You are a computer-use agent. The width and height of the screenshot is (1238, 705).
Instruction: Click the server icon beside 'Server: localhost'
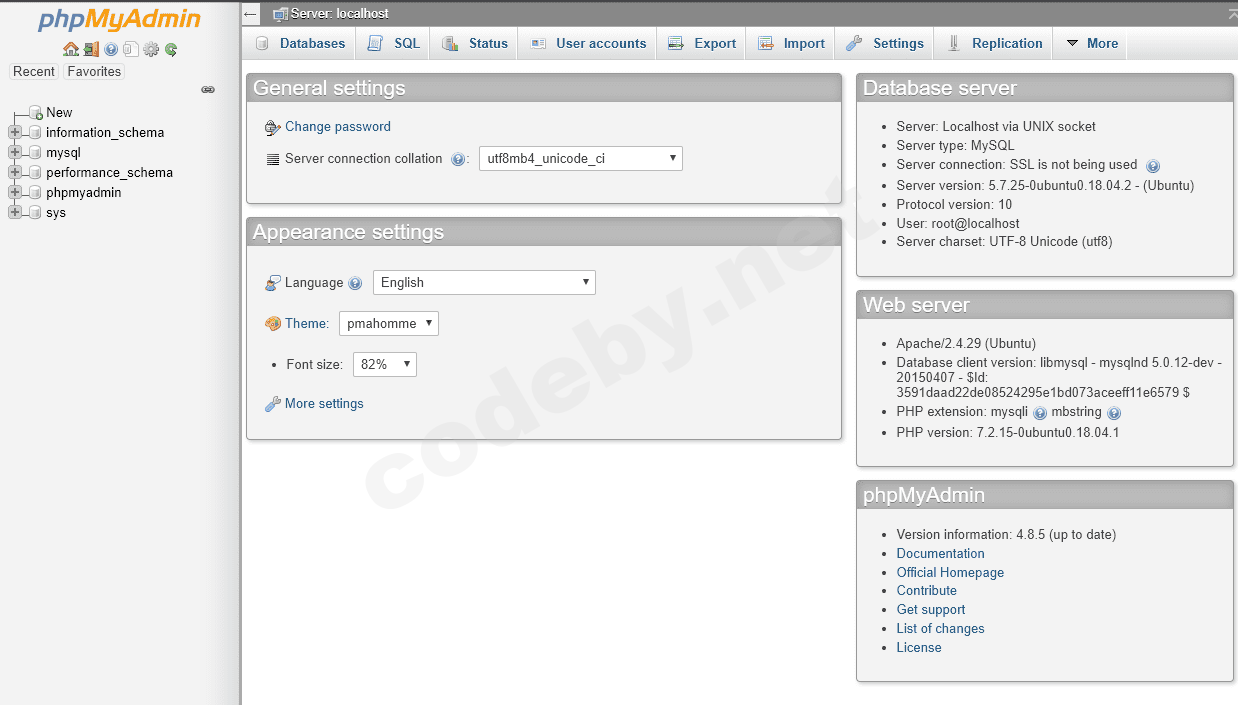(x=280, y=14)
